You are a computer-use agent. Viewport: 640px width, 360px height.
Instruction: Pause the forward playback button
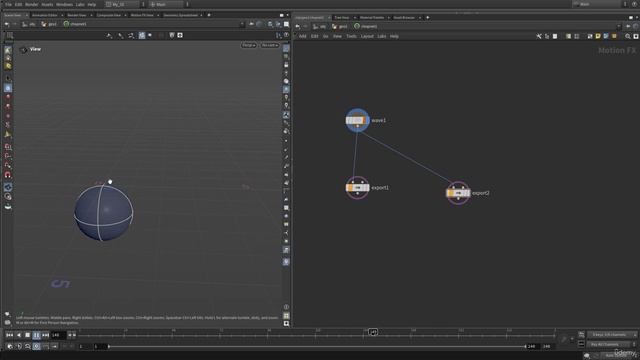click(x=36, y=335)
